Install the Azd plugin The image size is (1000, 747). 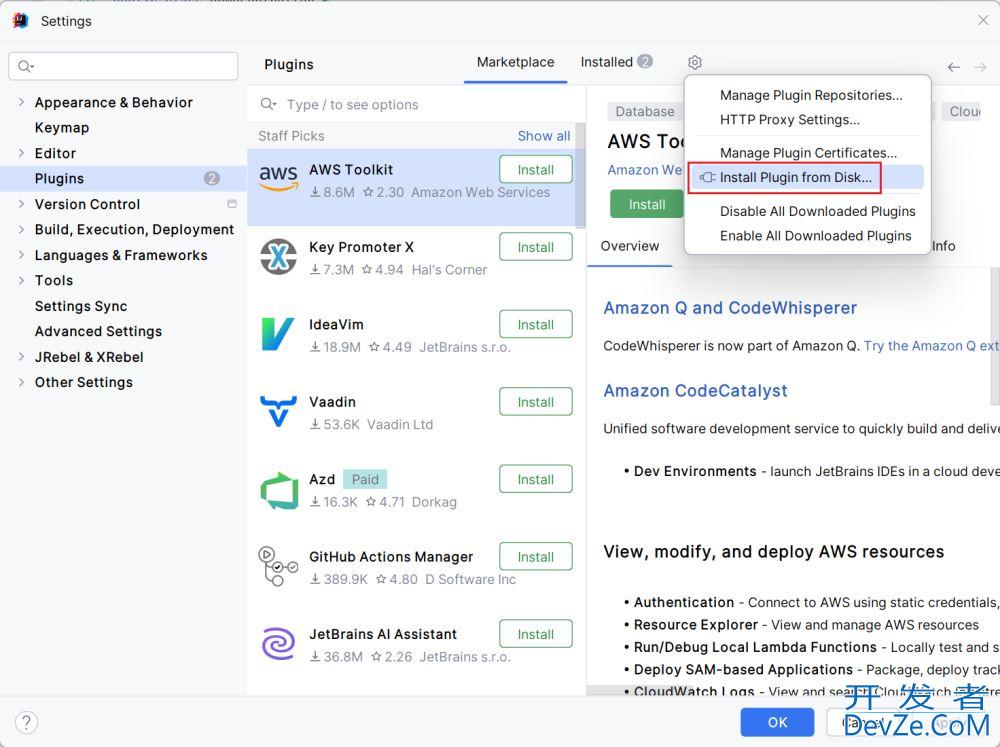pyautogui.click(x=536, y=479)
